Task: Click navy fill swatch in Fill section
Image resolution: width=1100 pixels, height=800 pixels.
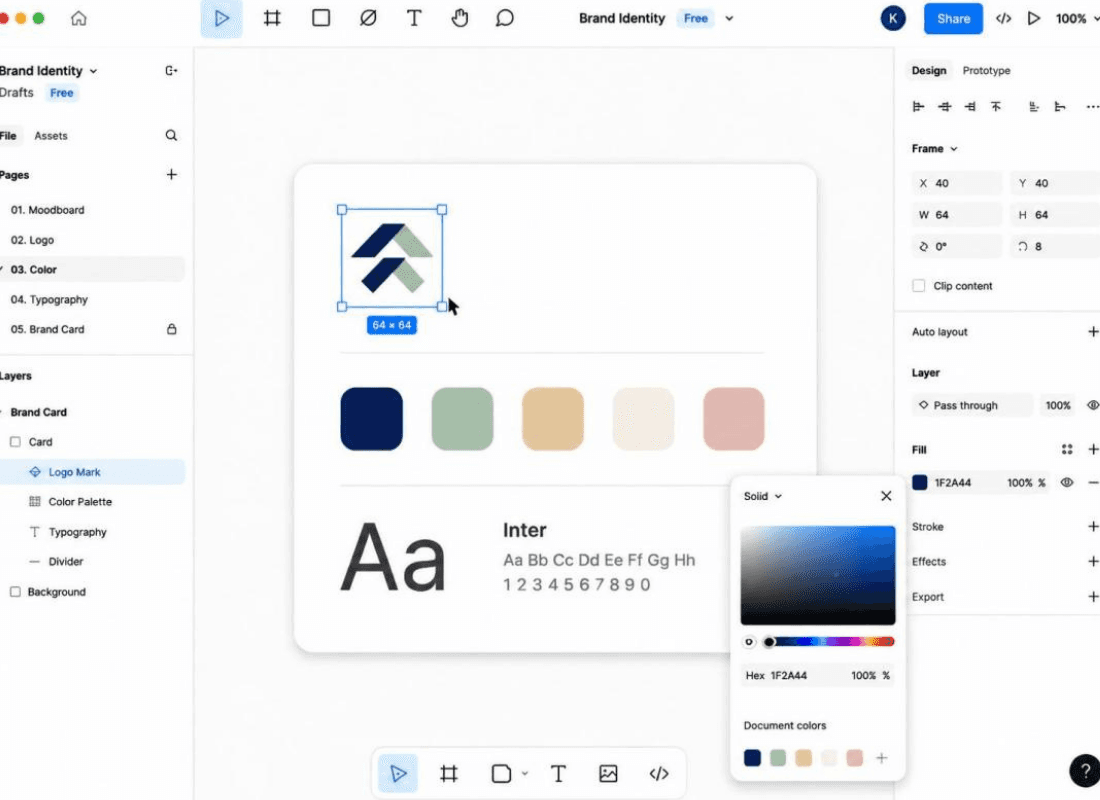Action: 920,483
